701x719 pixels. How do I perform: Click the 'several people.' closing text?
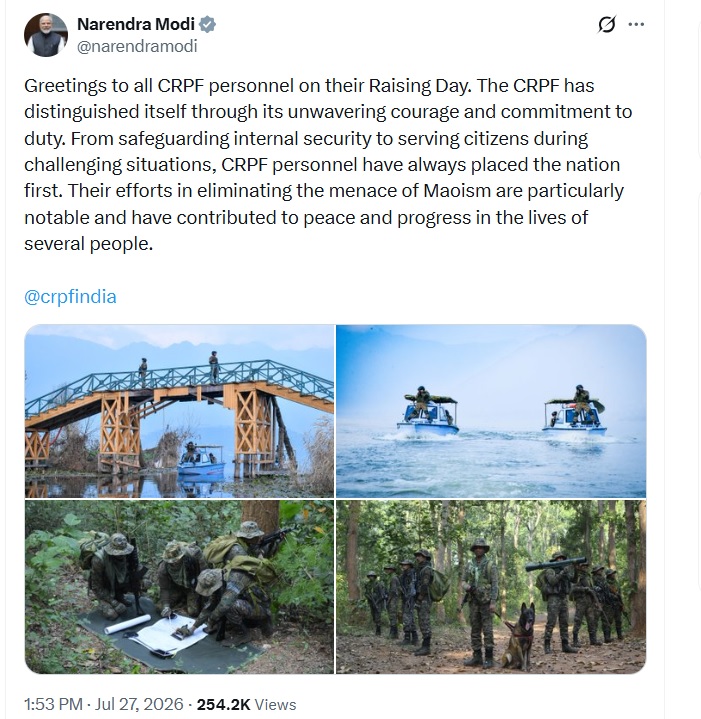[x=88, y=243]
